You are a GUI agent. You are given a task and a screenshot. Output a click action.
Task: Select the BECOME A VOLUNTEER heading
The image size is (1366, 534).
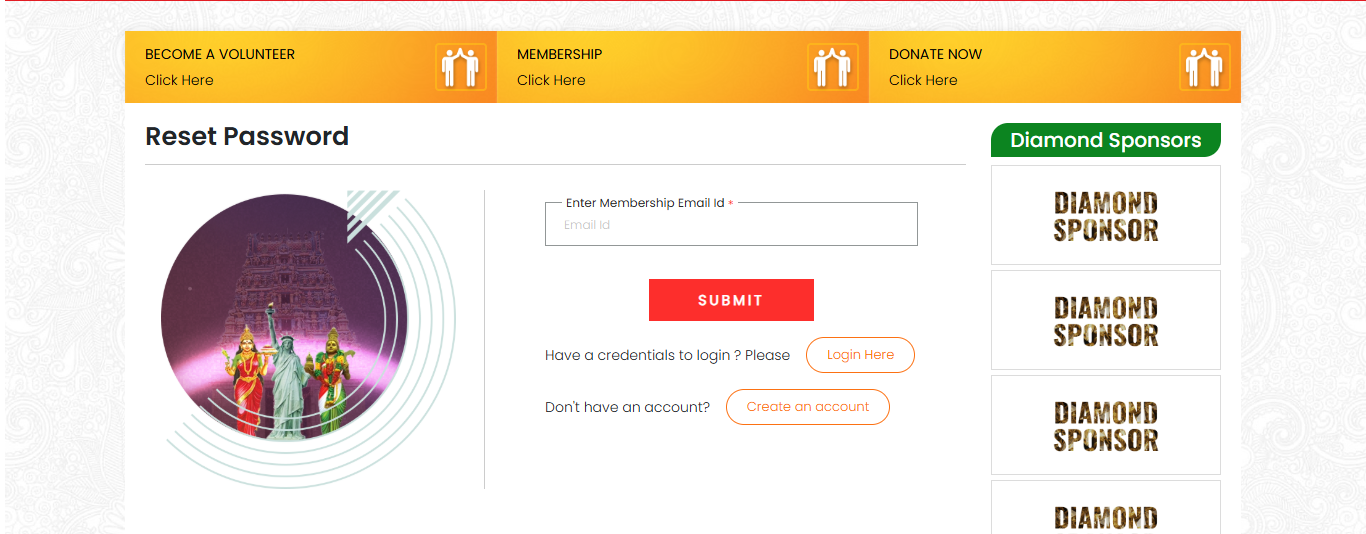[220, 54]
